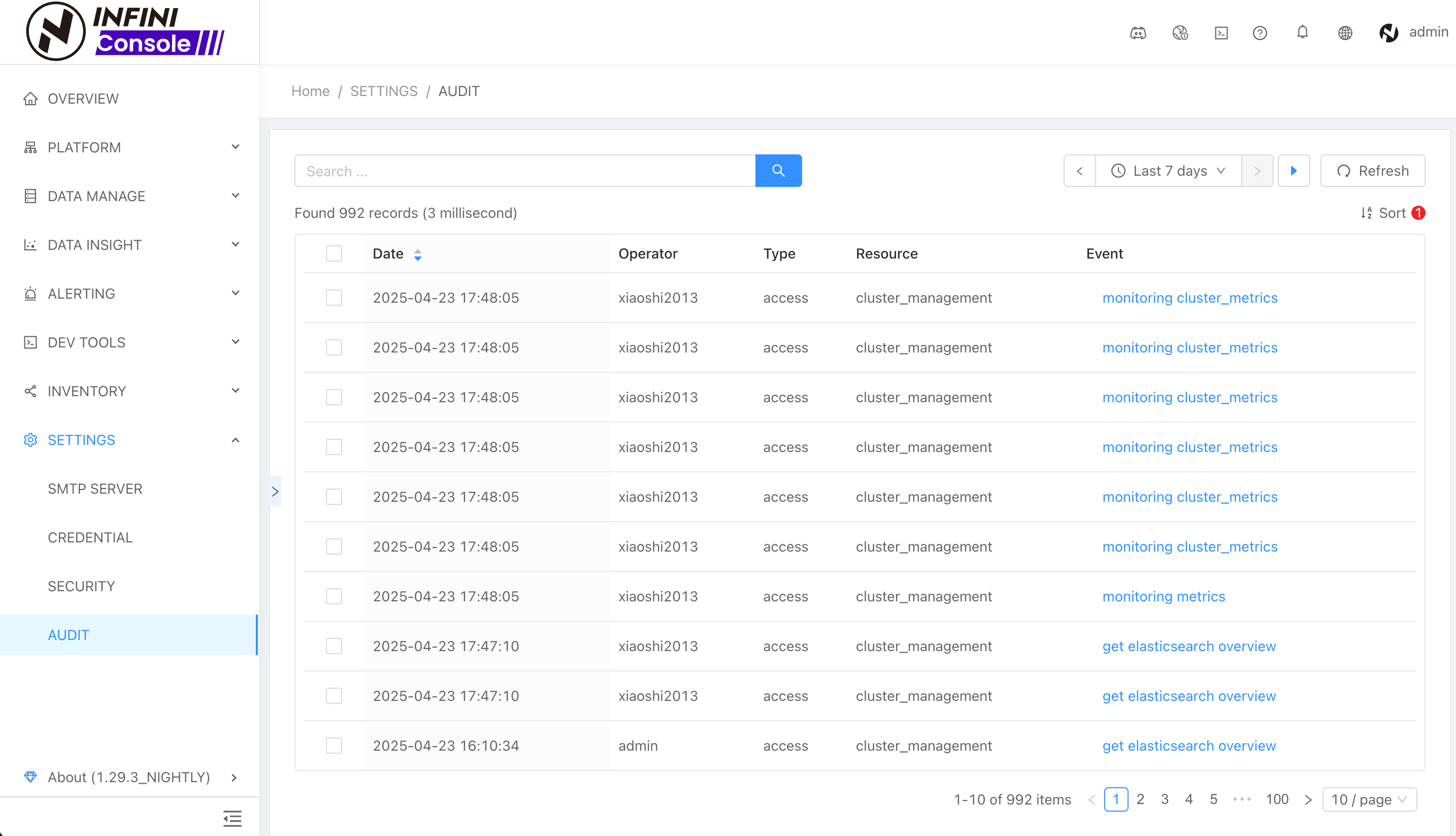1456x836 pixels.
Task: Open the monitoring metrics event link
Action: [x=1163, y=596]
